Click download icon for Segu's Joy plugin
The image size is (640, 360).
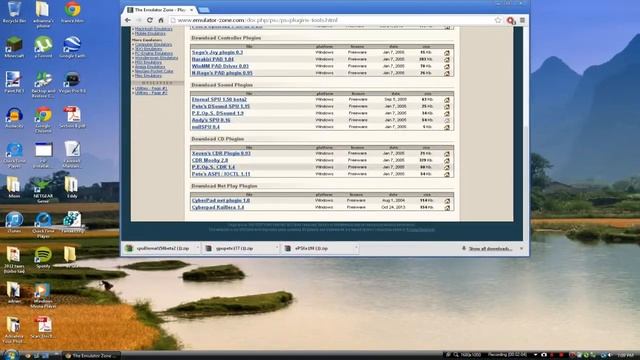pyautogui.click(x=447, y=53)
